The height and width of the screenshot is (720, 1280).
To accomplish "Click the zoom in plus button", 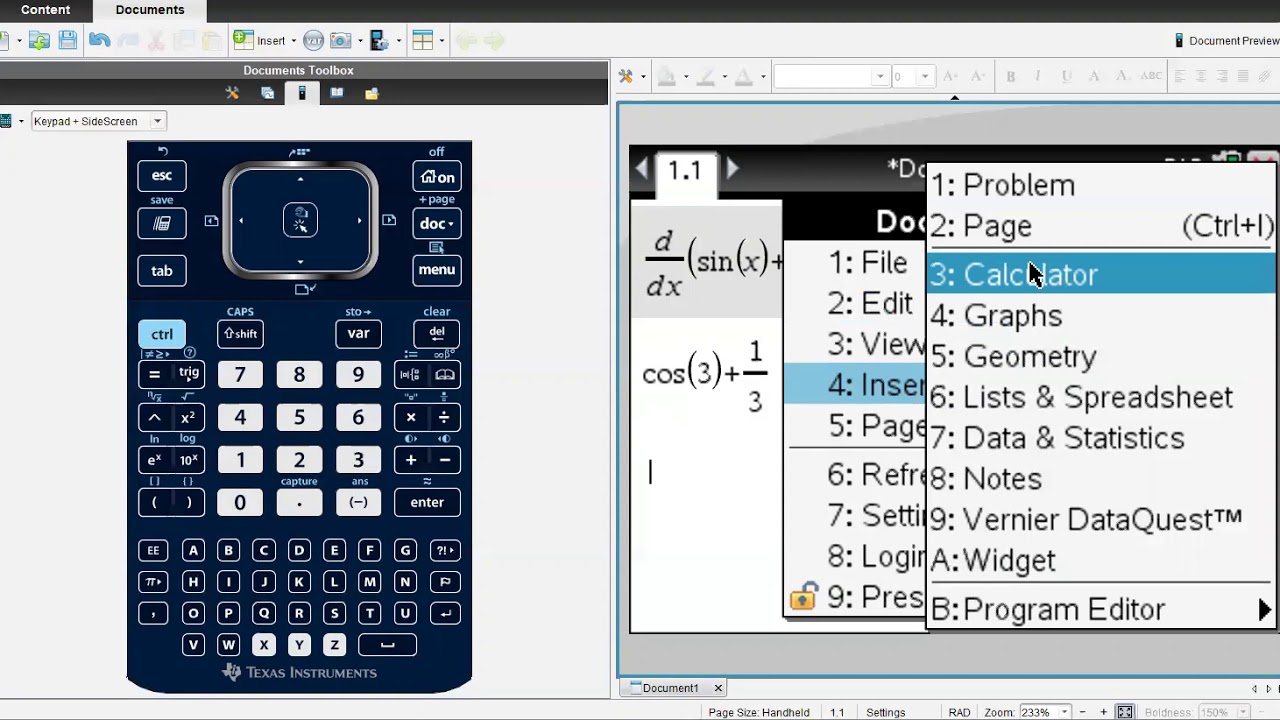I will (x=1103, y=712).
